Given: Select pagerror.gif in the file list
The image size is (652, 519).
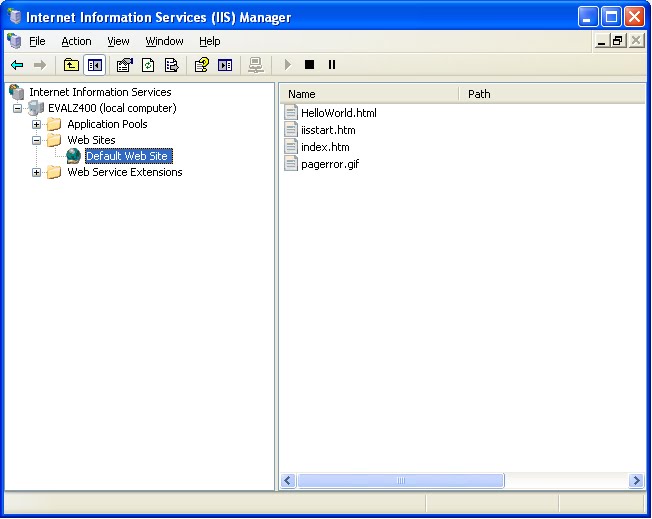Looking at the screenshot, I should (330, 164).
